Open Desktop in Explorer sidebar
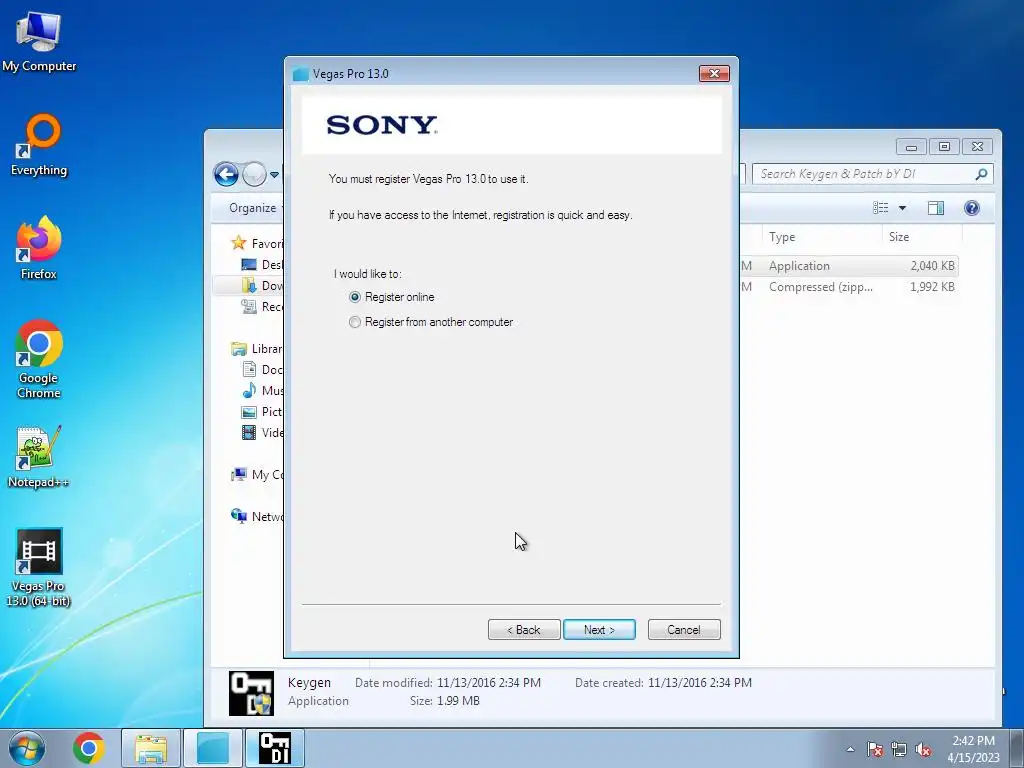 (x=263, y=264)
